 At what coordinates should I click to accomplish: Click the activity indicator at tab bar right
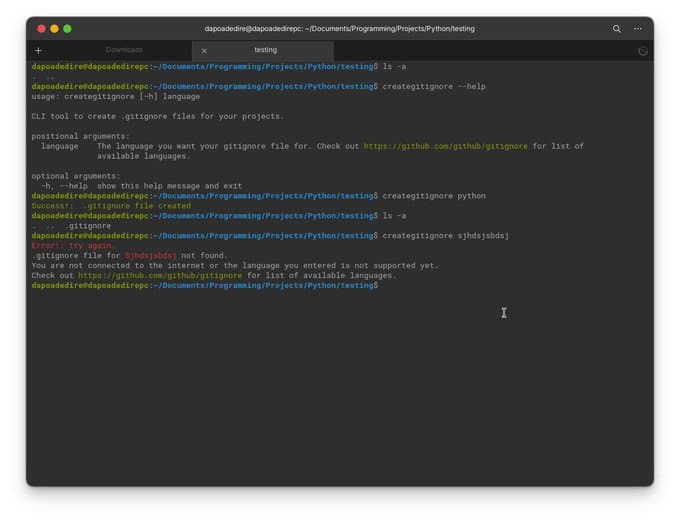[x=643, y=50]
